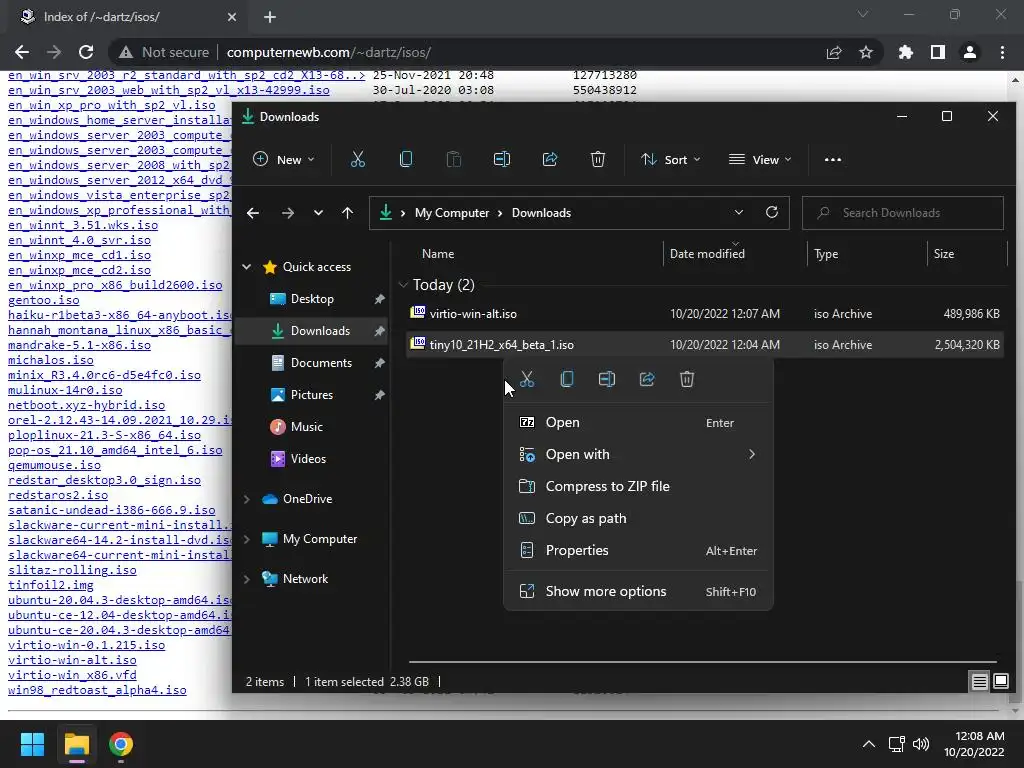
Task: Click Cut icon in context menu
Action: pyautogui.click(x=527, y=379)
